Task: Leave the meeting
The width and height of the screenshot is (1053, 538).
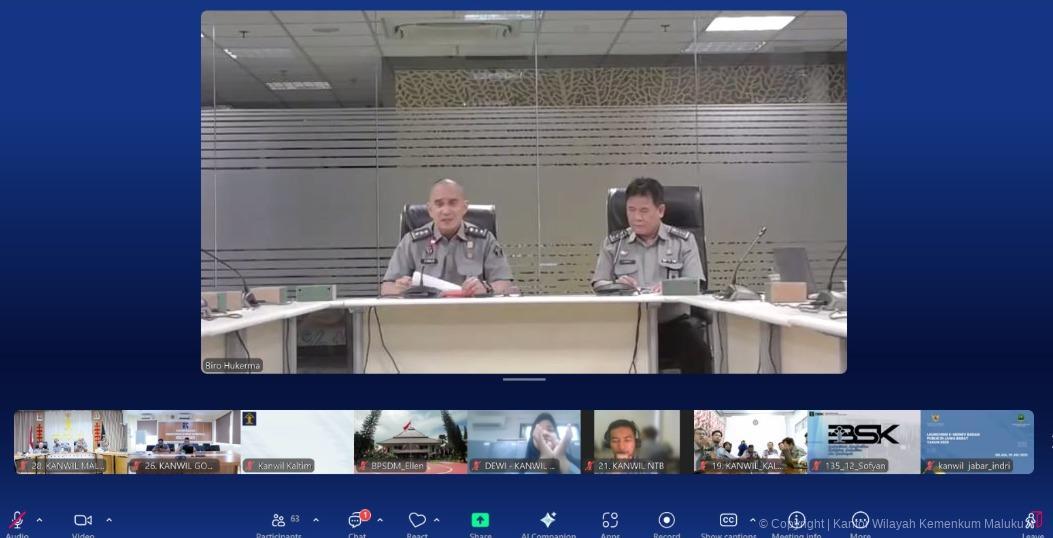Action: pyautogui.click(x=1033, y=521)
